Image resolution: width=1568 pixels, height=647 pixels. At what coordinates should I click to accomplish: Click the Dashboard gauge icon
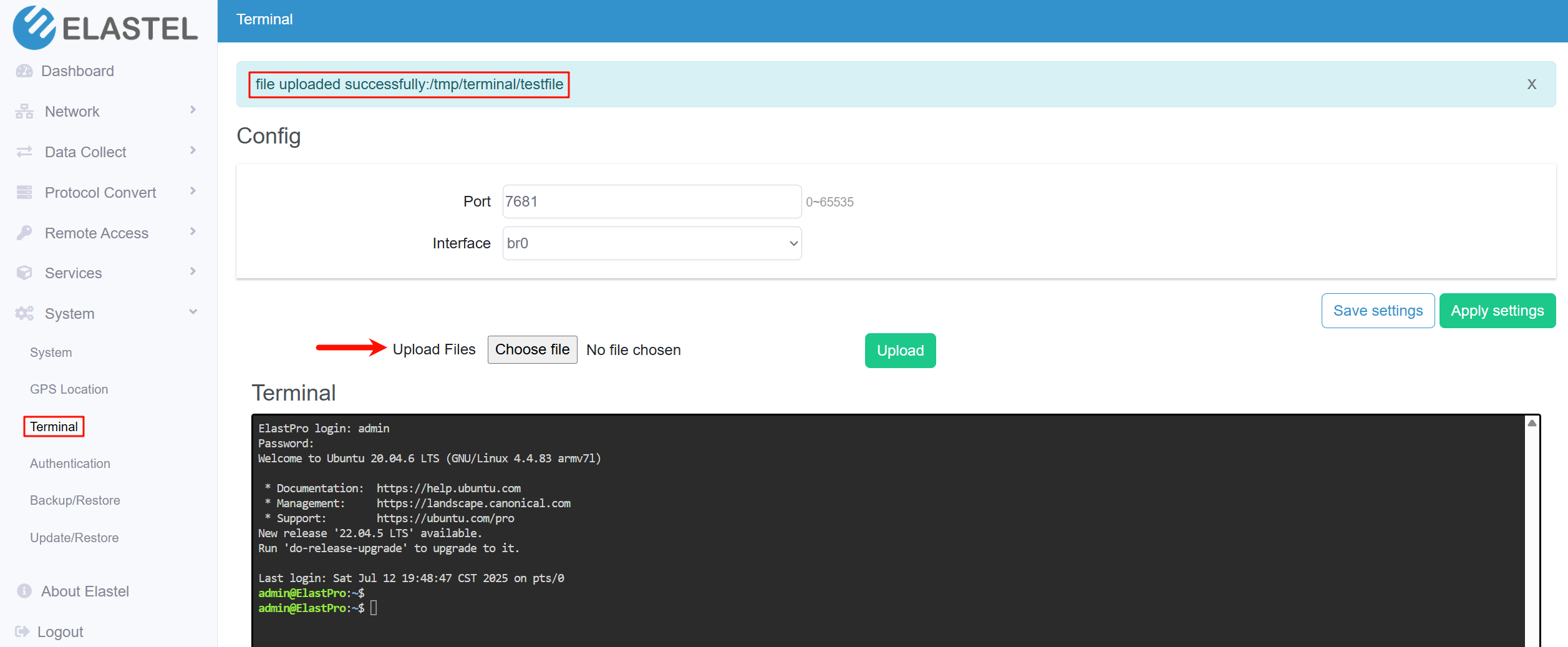(24, 71)
